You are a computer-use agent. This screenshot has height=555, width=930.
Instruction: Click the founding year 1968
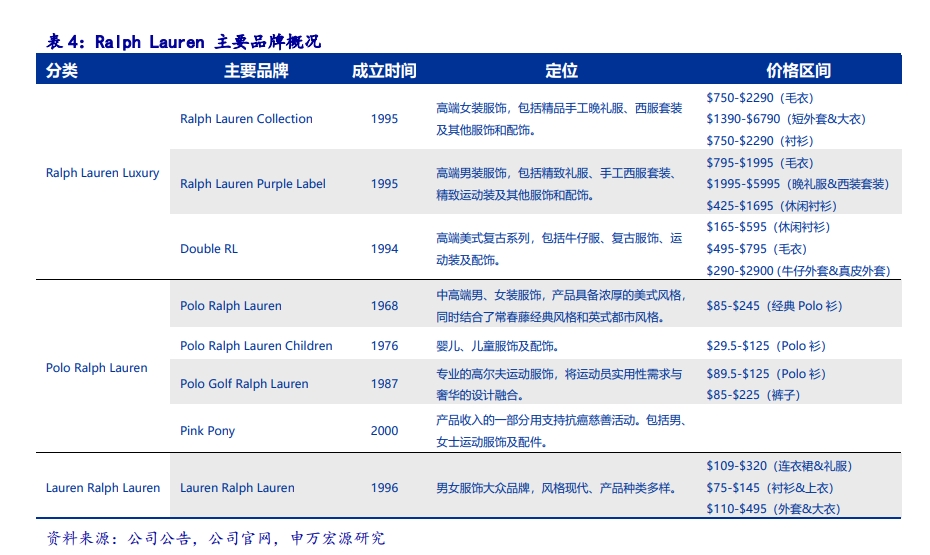click(x=384, y=306)
